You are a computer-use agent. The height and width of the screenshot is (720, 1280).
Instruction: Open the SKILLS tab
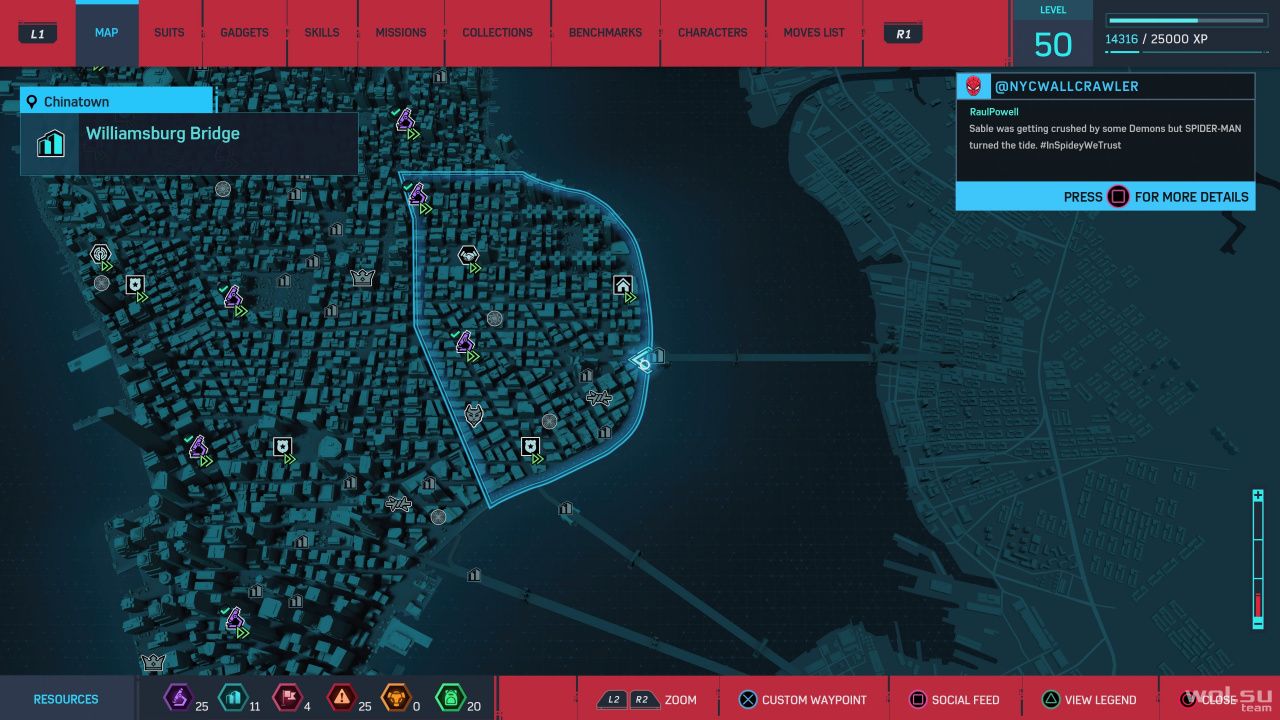click(321, 33)
